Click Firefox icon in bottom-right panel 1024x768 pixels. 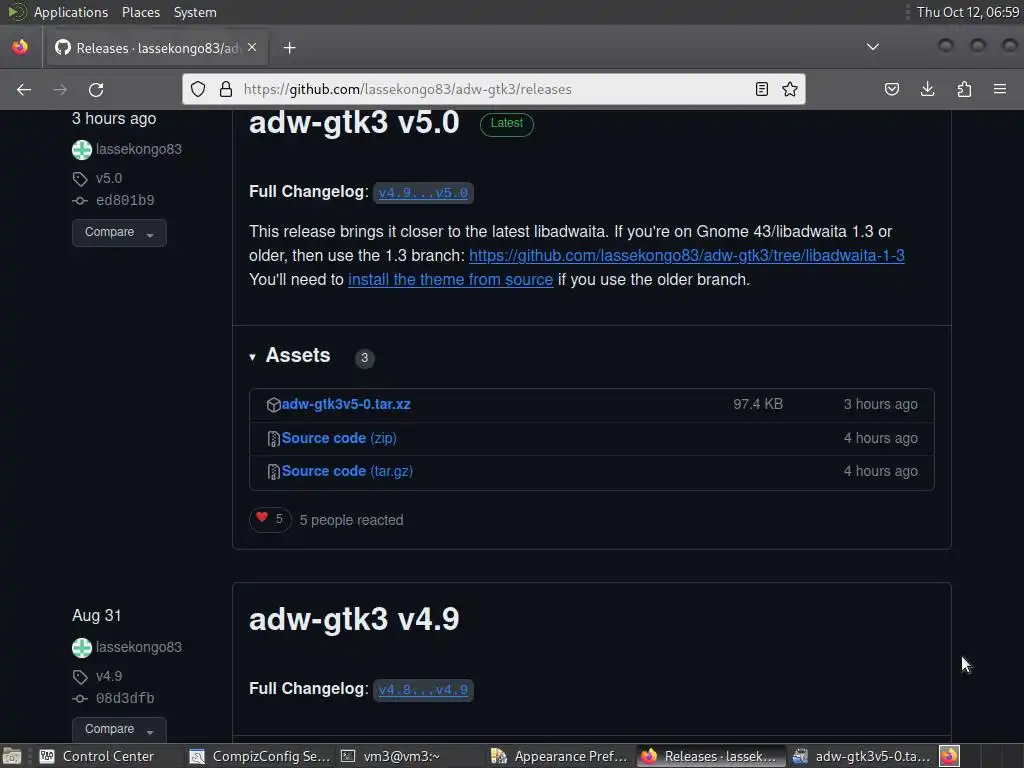coord(950,756)
